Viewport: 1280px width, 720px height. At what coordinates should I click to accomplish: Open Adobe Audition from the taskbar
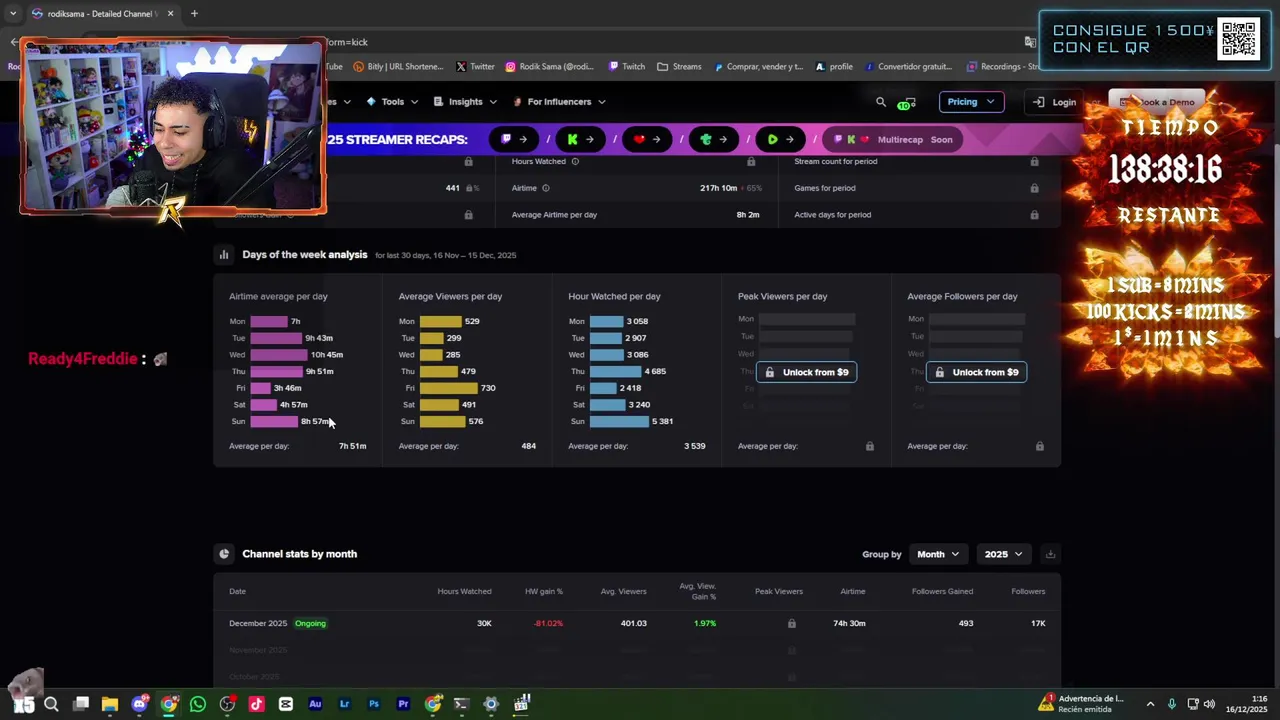pos(315,704)
